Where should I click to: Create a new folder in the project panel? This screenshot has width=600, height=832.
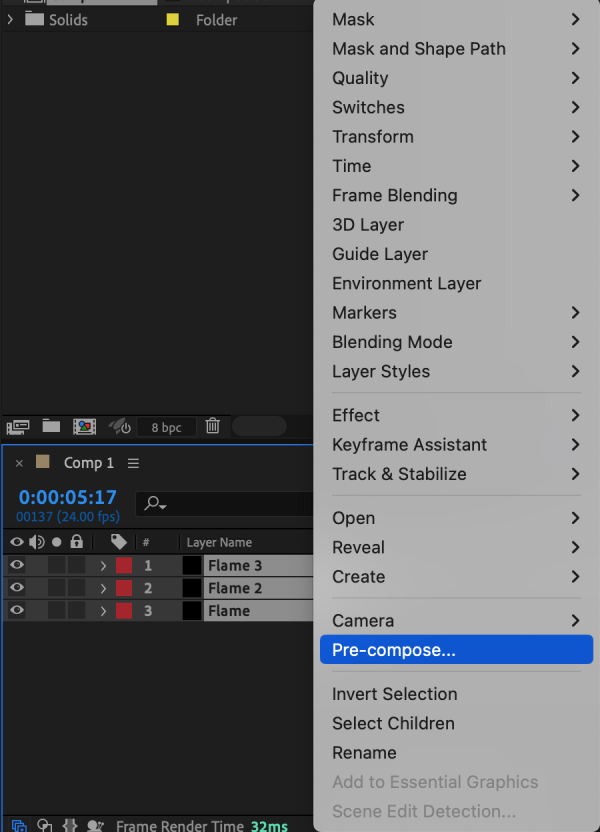[51, 426]
